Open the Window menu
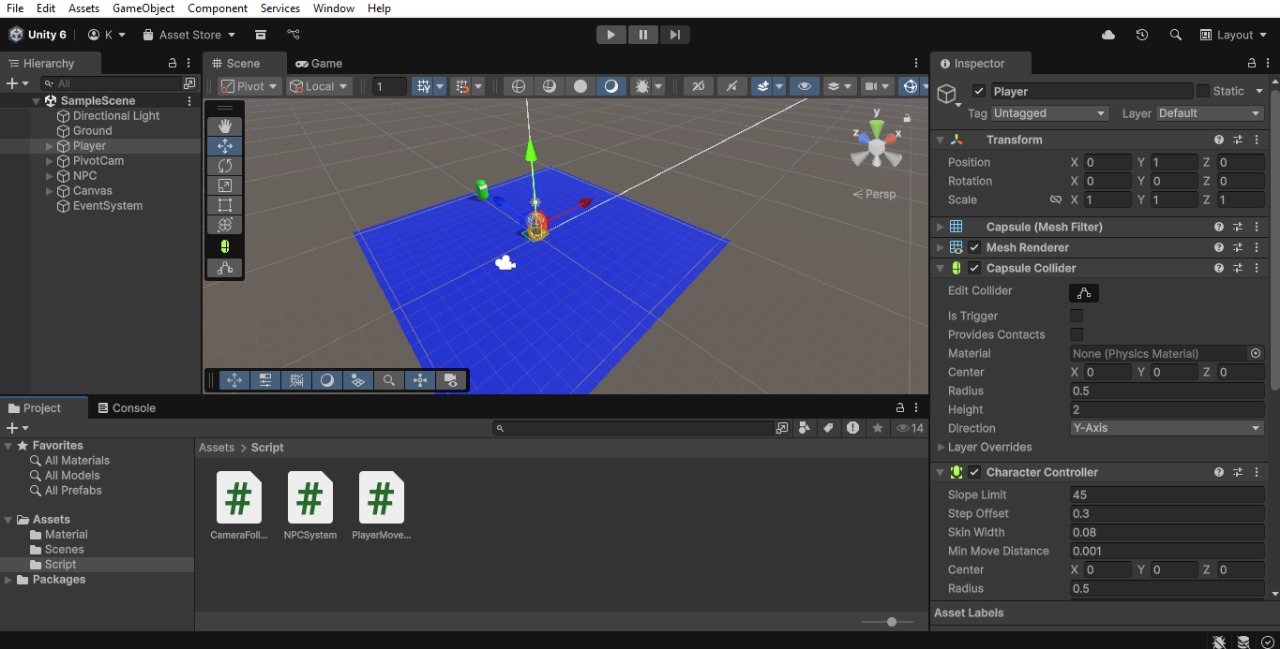1280x649 pixels. pos(334,8)
